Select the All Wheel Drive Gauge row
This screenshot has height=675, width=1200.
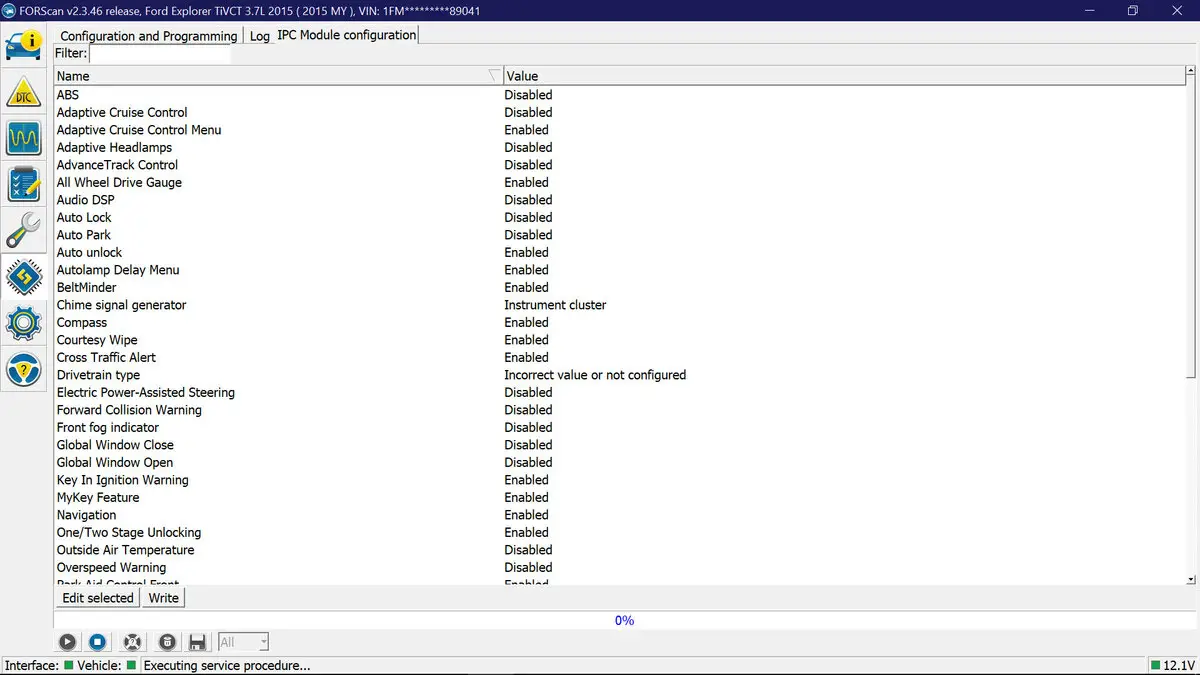click(619, 183)
